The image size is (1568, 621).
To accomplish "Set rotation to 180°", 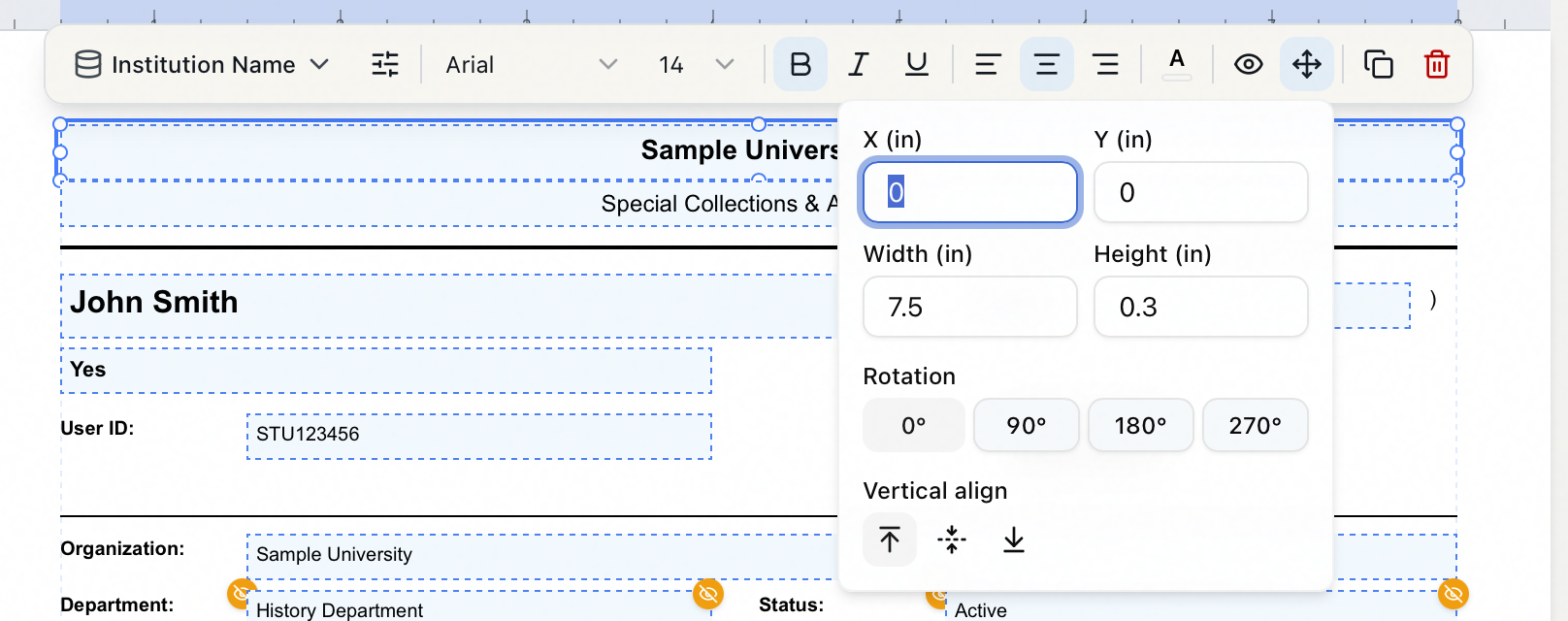I will [x=1141, y=425].
